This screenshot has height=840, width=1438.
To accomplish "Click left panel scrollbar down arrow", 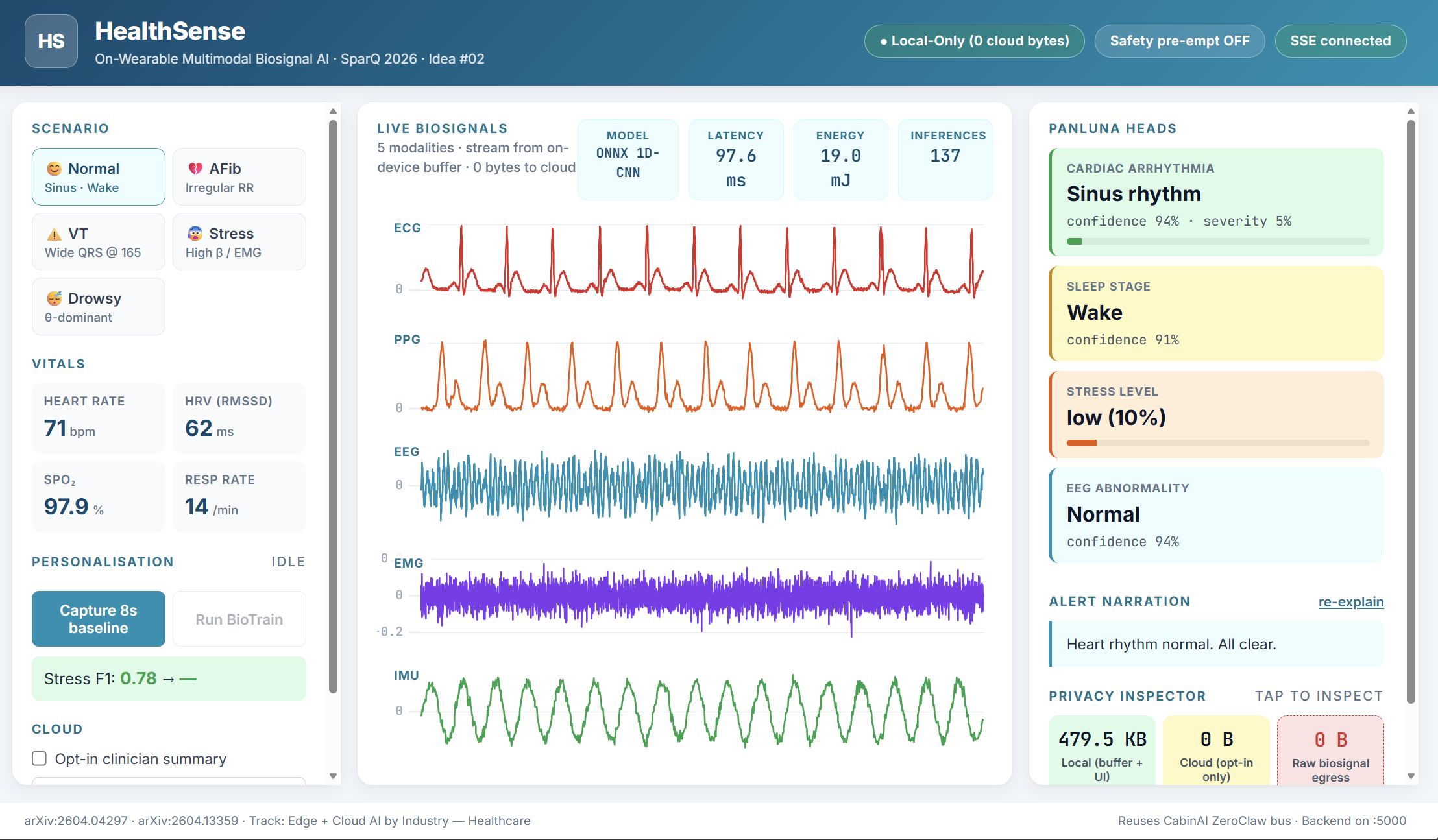I will [333, 776].
